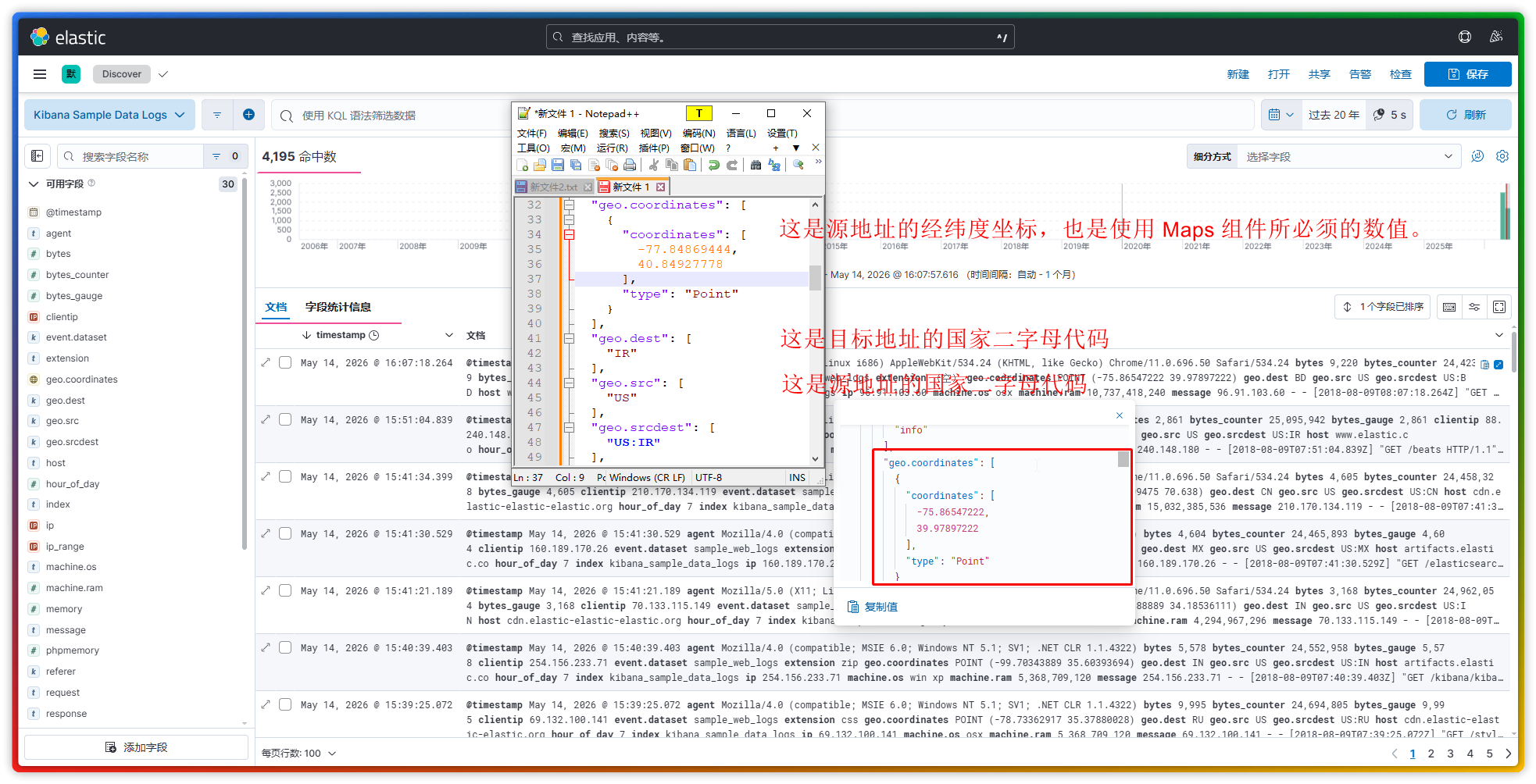Switch to the 新文件2.txt tab

click(x=554, y=187)
